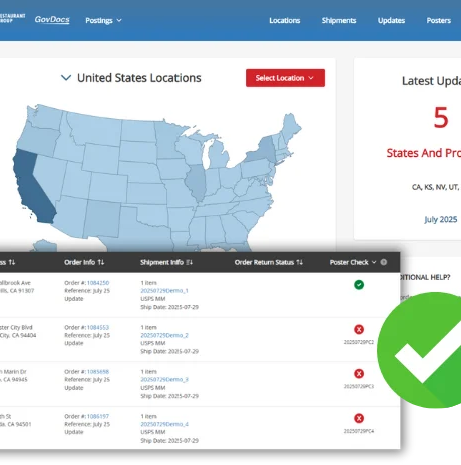Select Illinois on the map
This screenshot has width=461, height=465.
pos(196,182)
